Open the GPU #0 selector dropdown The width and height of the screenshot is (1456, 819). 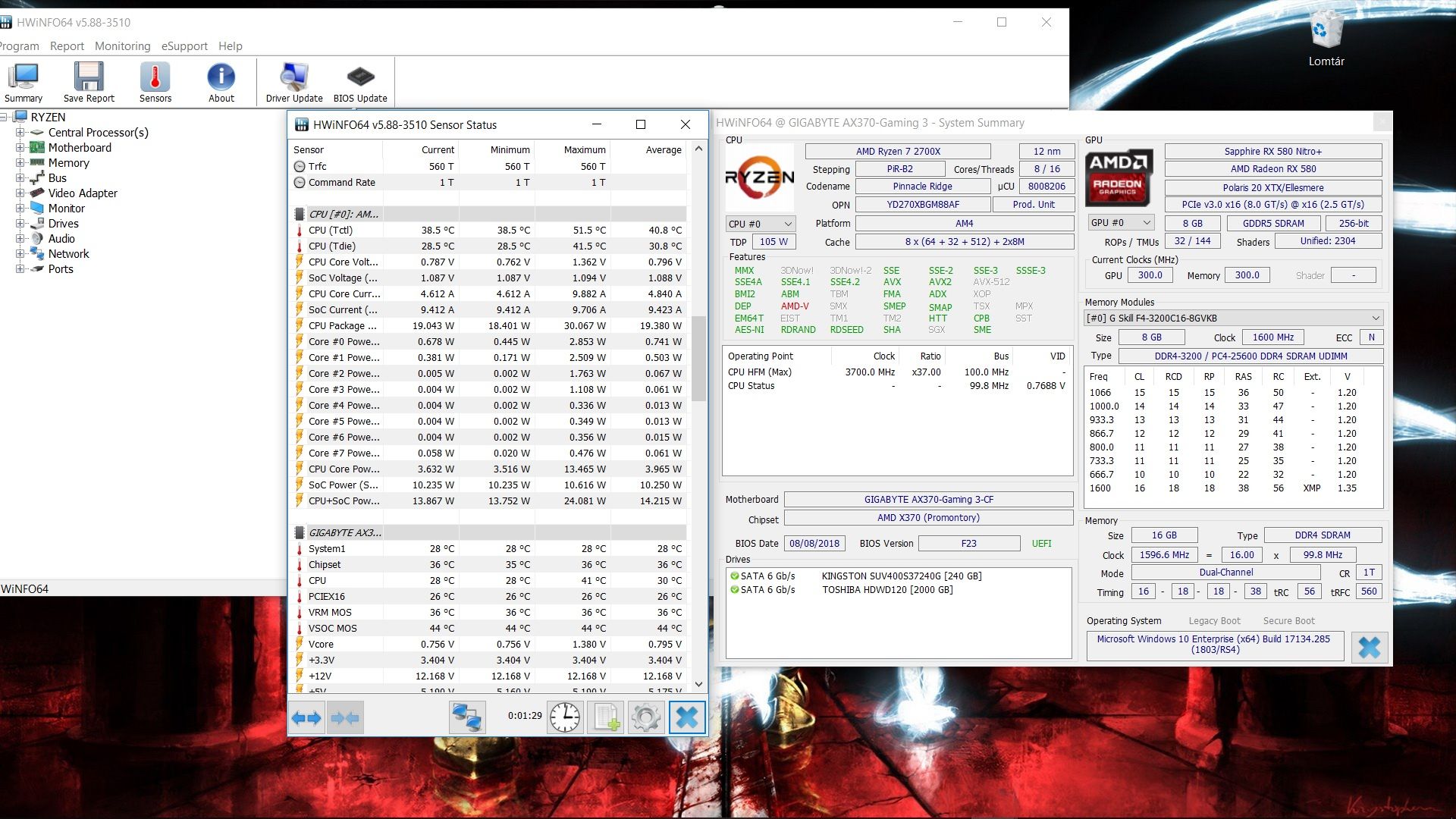(1120, 222)
